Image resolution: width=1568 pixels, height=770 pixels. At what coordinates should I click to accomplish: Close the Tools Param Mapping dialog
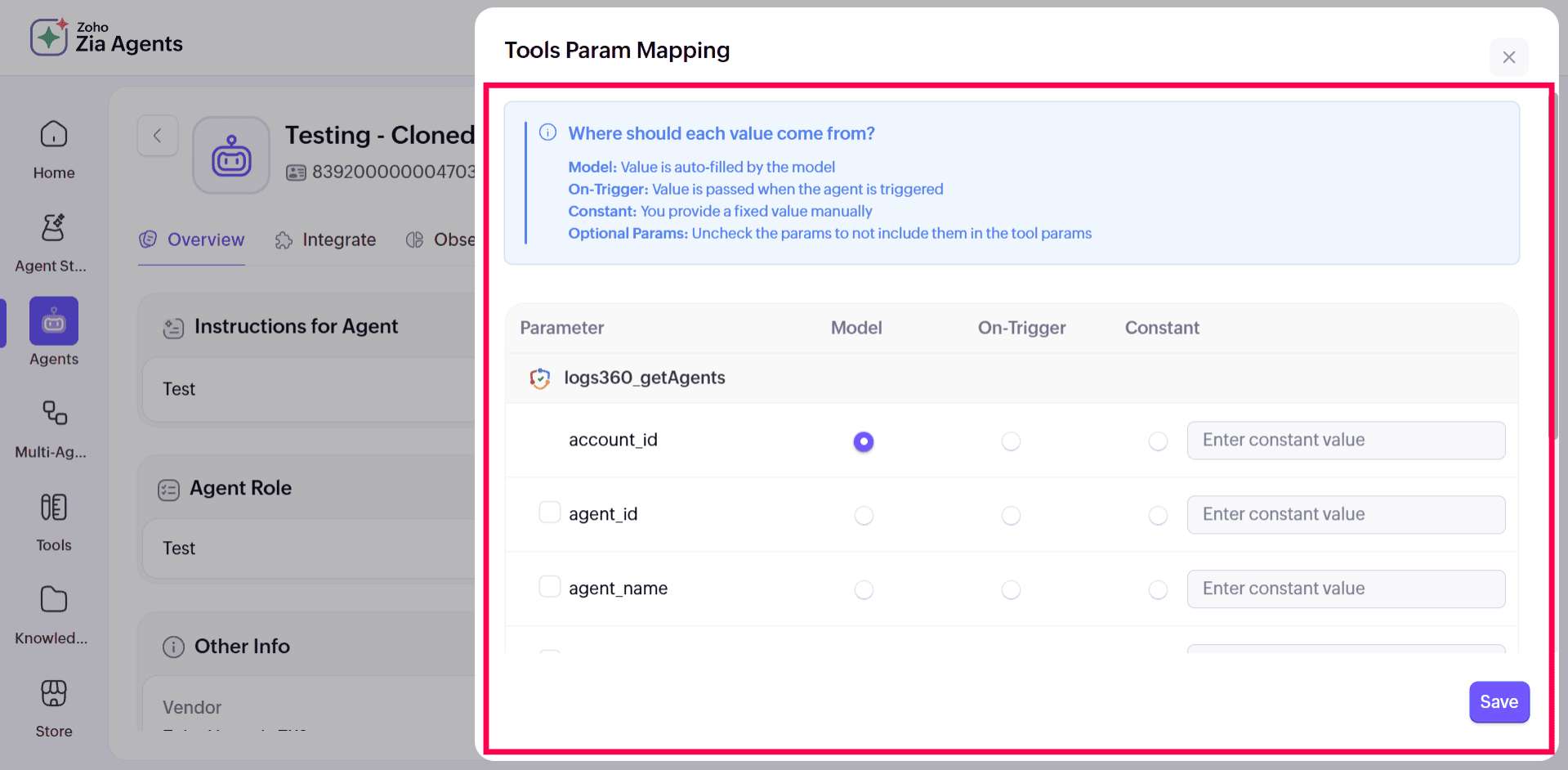coord(1508,57)
